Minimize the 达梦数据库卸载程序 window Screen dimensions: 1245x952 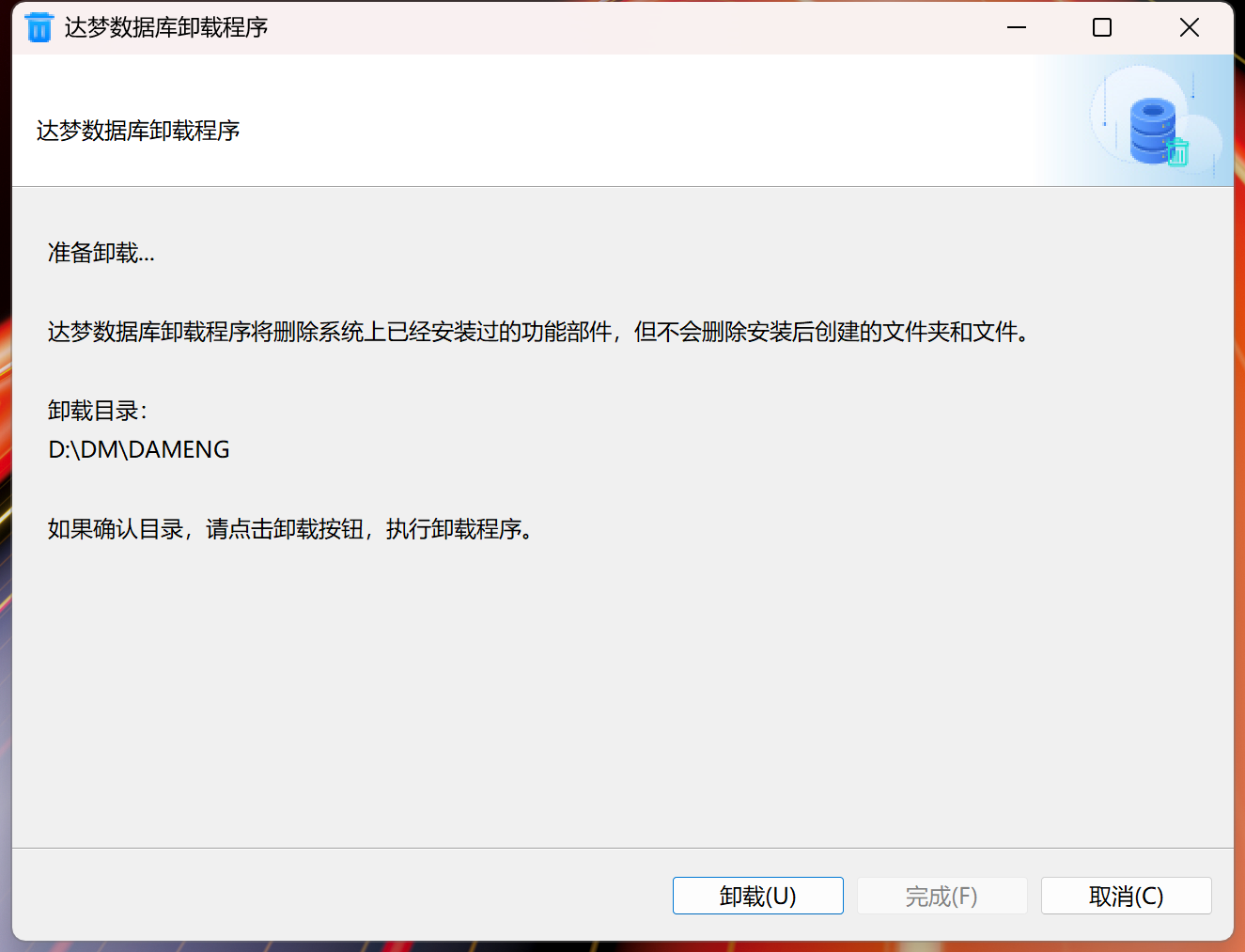tap(1017, 28)
